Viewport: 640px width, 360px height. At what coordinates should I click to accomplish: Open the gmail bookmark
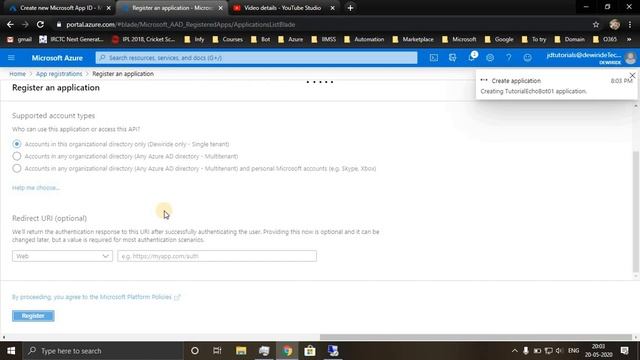click(19, 40)
